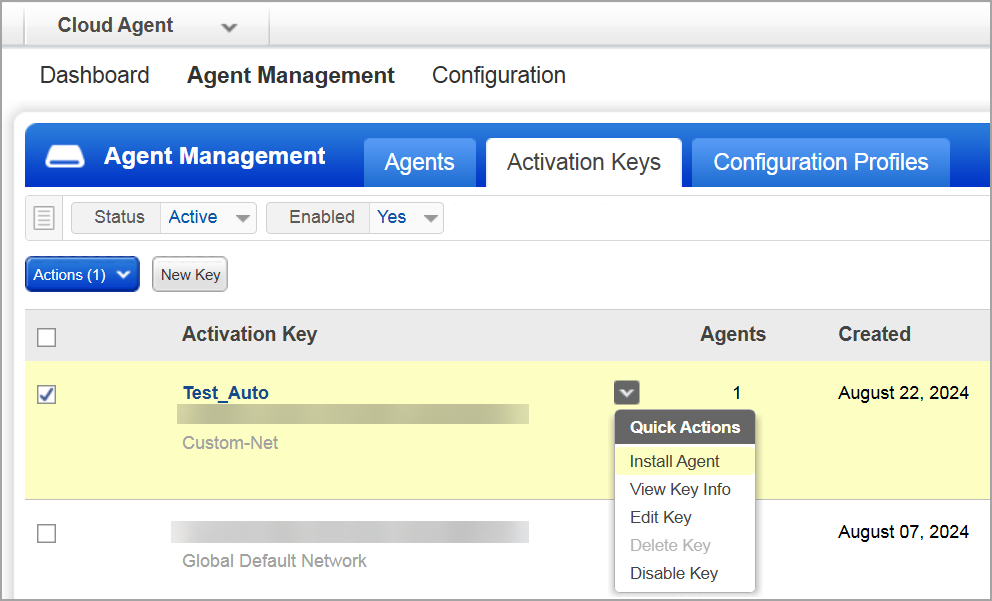Switch to the Agents tab

419,161
